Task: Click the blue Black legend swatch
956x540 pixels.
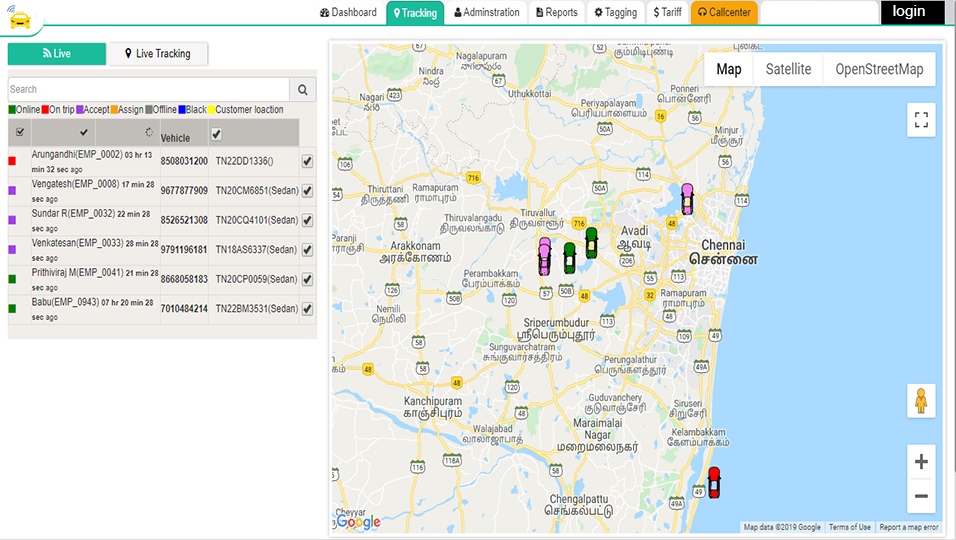Action: 182,110
